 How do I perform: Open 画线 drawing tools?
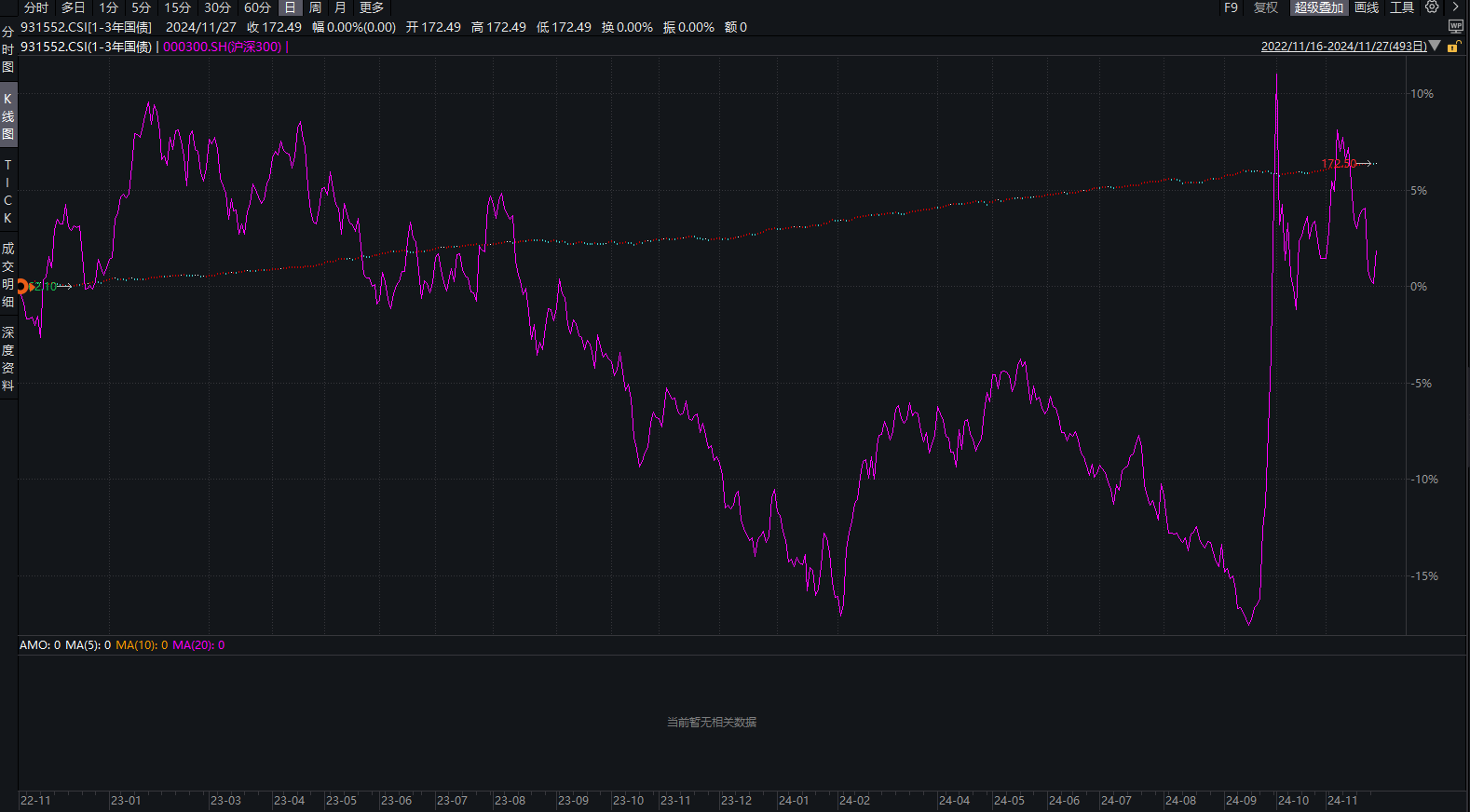(1367, 7)
